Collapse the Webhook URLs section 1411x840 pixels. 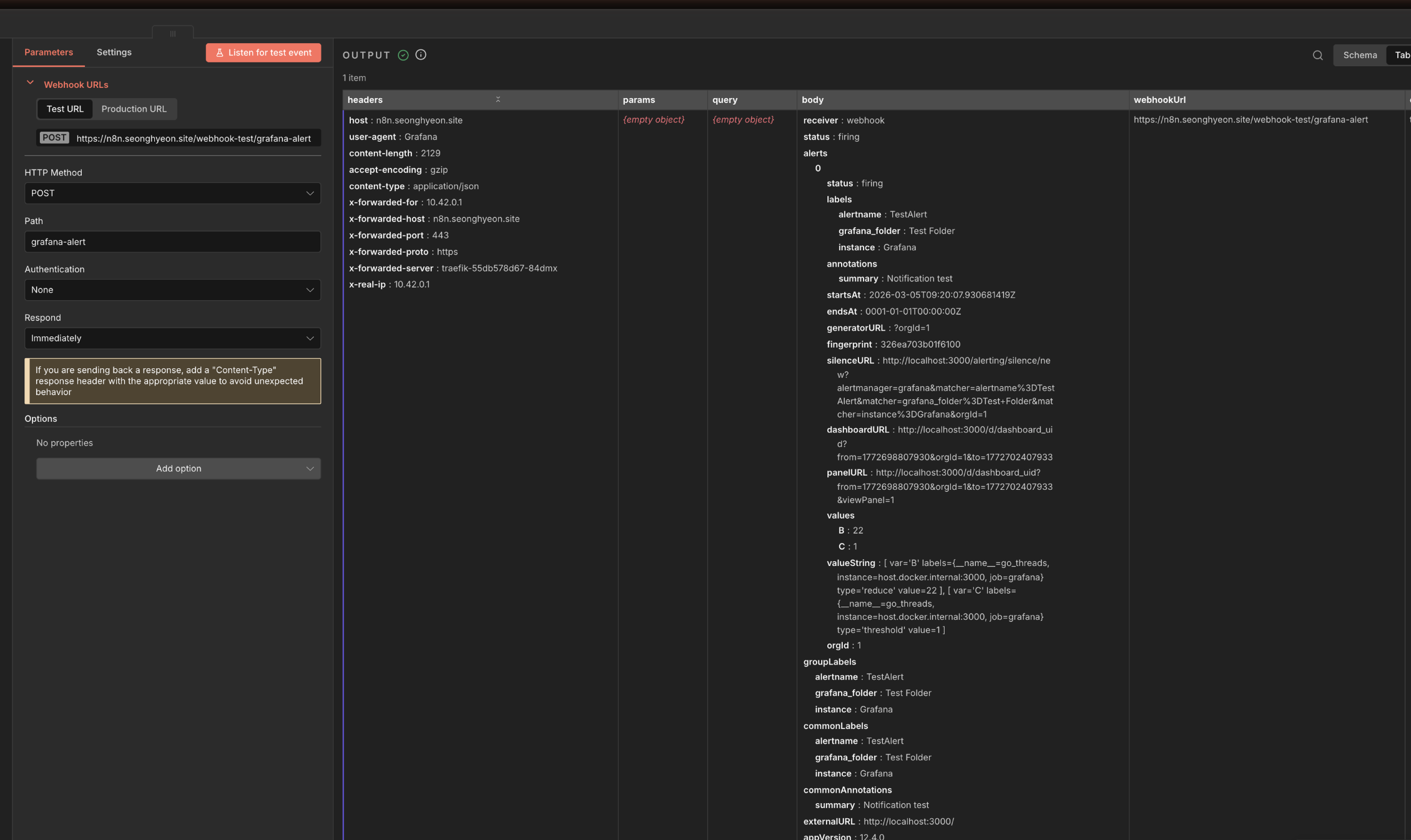pos(30,83)
